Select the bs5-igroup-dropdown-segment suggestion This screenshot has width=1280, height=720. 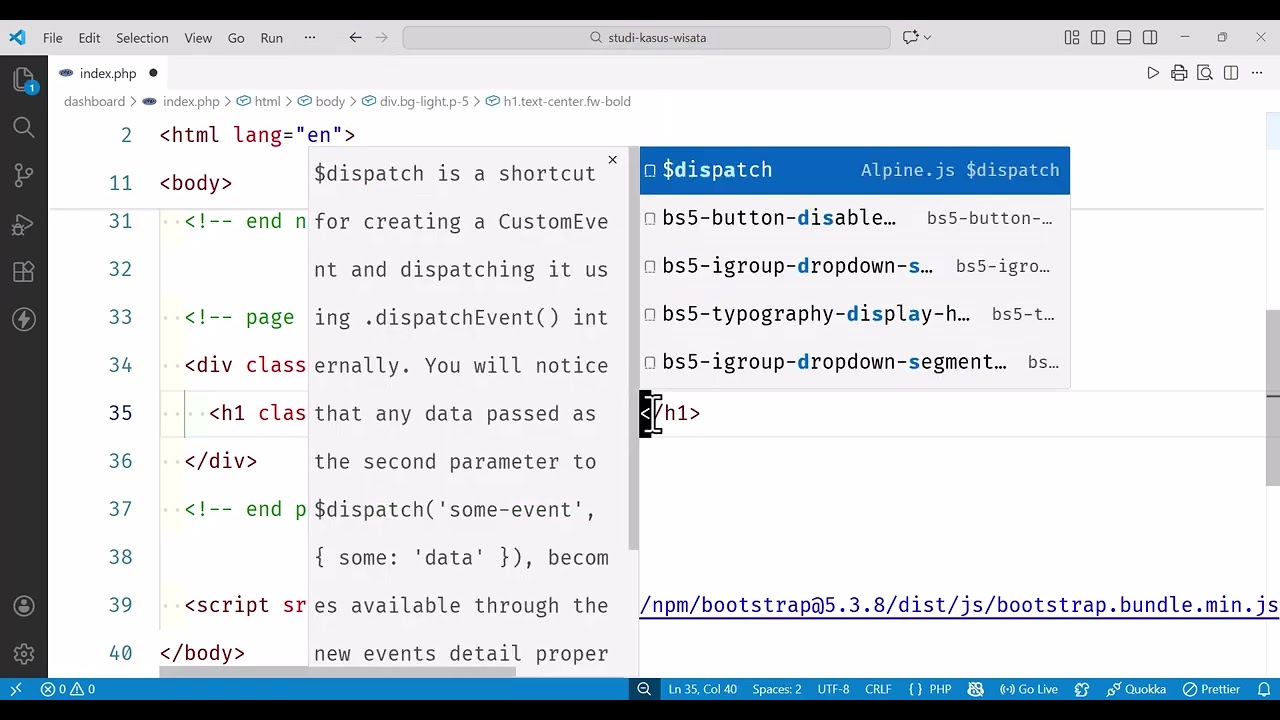pyautogui.click(x=855, y=362)
